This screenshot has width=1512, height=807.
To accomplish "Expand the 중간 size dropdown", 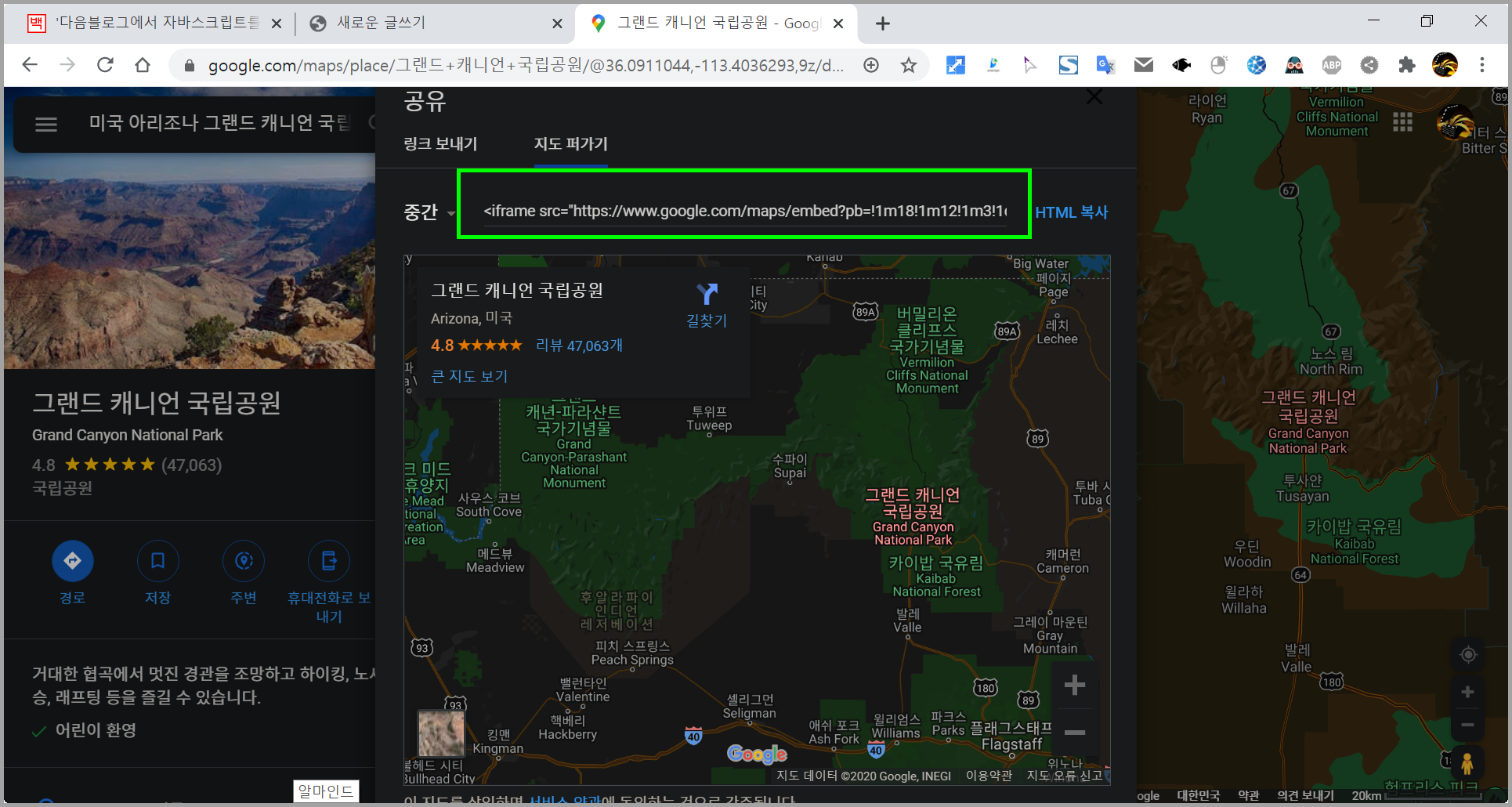I will click(429, 212).
